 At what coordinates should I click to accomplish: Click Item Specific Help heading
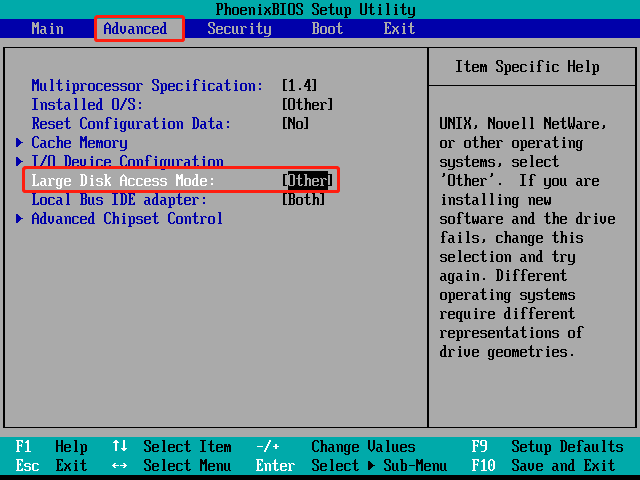tap(527, 67)
